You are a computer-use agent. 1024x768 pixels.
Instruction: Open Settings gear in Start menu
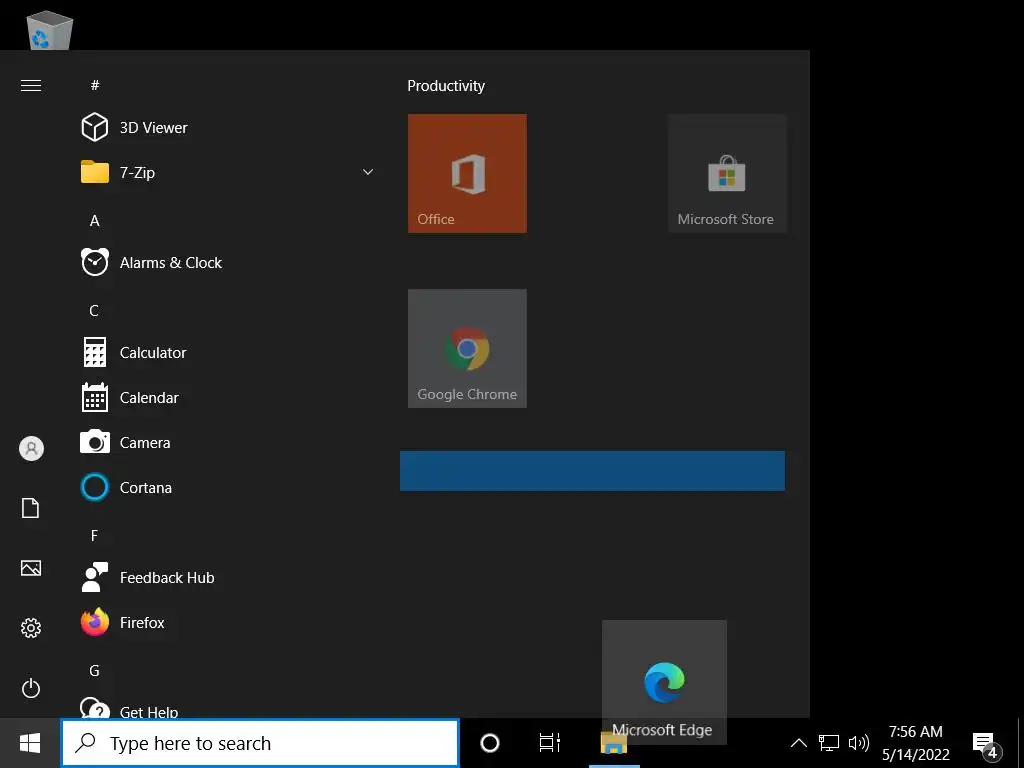tap(31, 628)
